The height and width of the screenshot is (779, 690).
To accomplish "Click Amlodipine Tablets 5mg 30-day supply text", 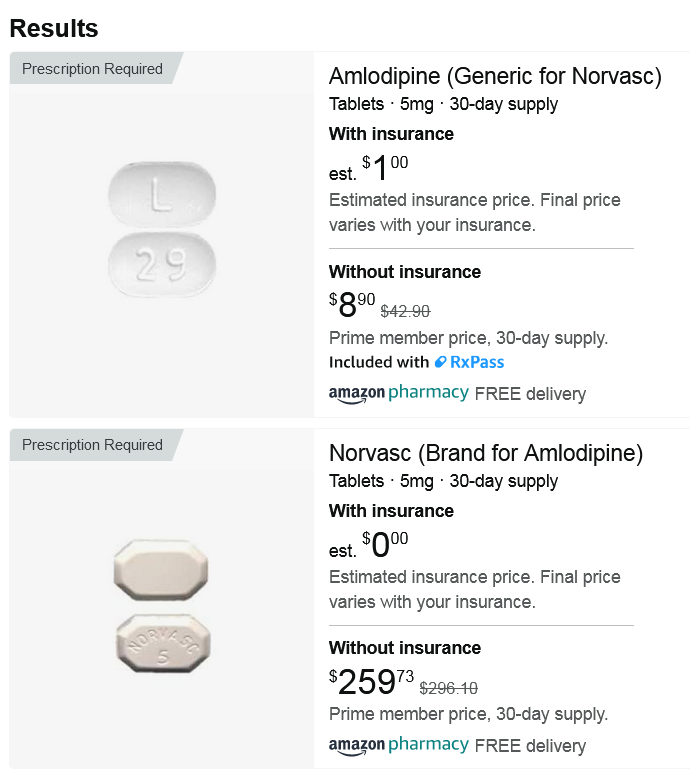I will coord(443,104).
